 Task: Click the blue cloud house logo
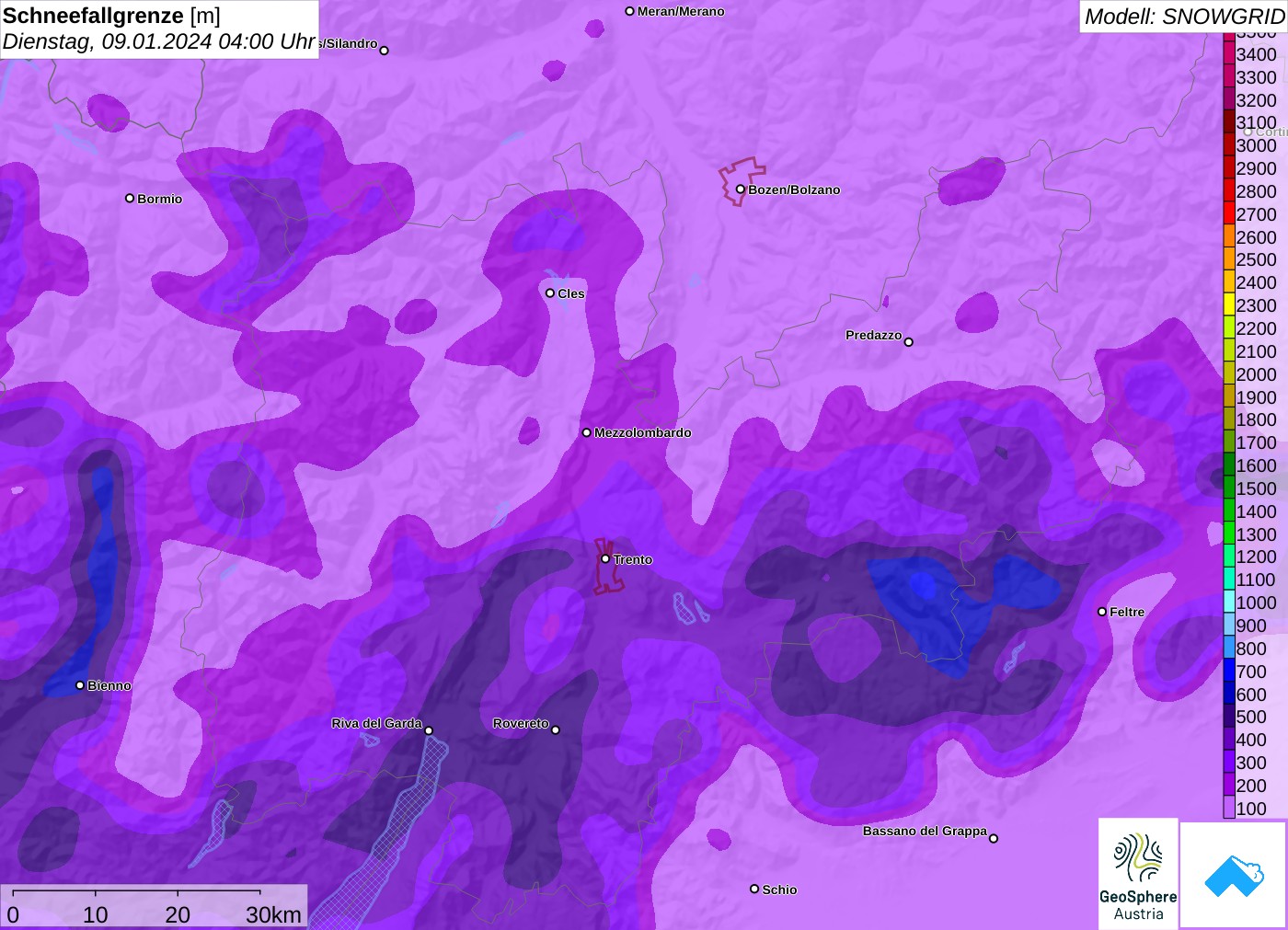pyautogui.click(x=1234, y=875)
